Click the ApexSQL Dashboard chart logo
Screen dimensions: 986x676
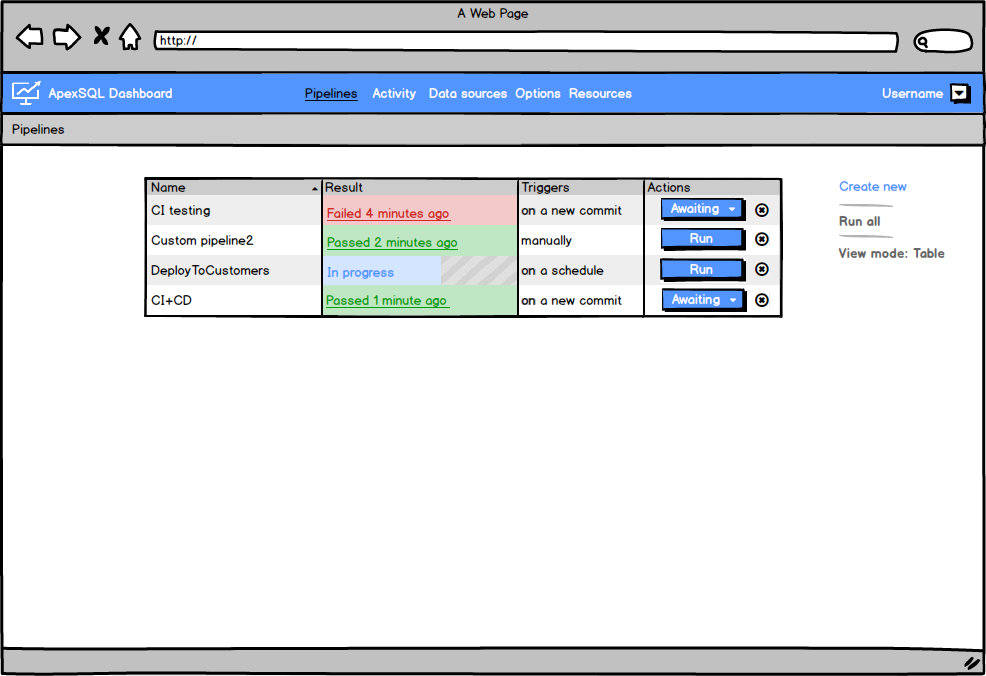(26, 93)
